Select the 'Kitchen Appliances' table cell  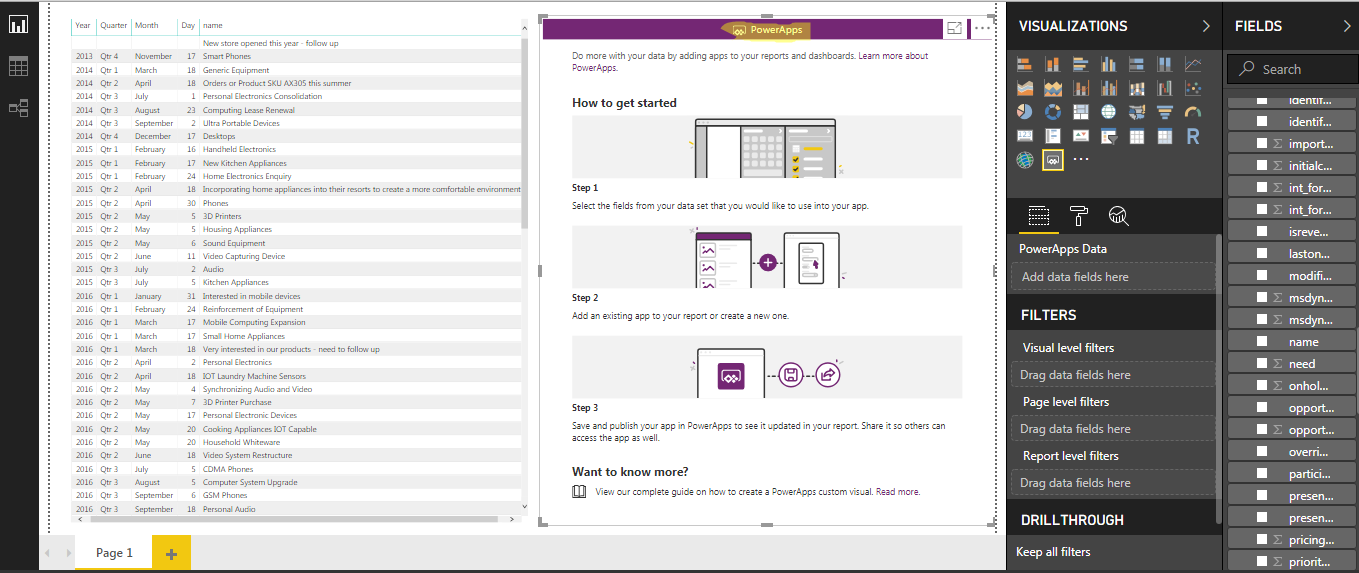pos(236,283)
